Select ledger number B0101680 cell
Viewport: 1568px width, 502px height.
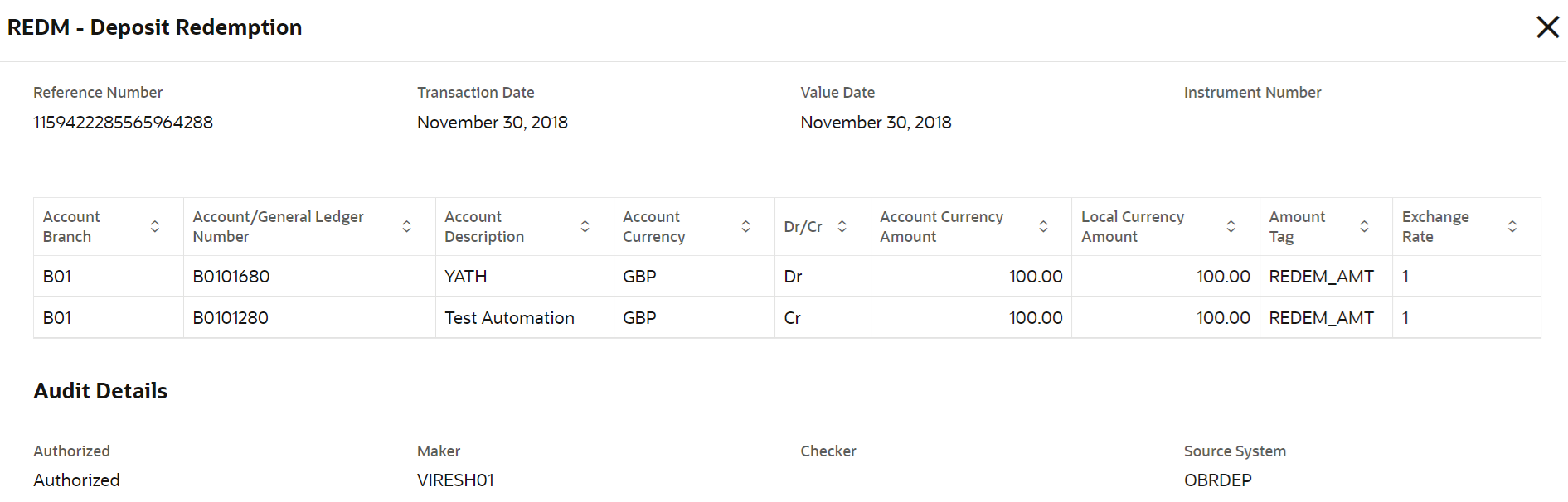coord(231,277)
